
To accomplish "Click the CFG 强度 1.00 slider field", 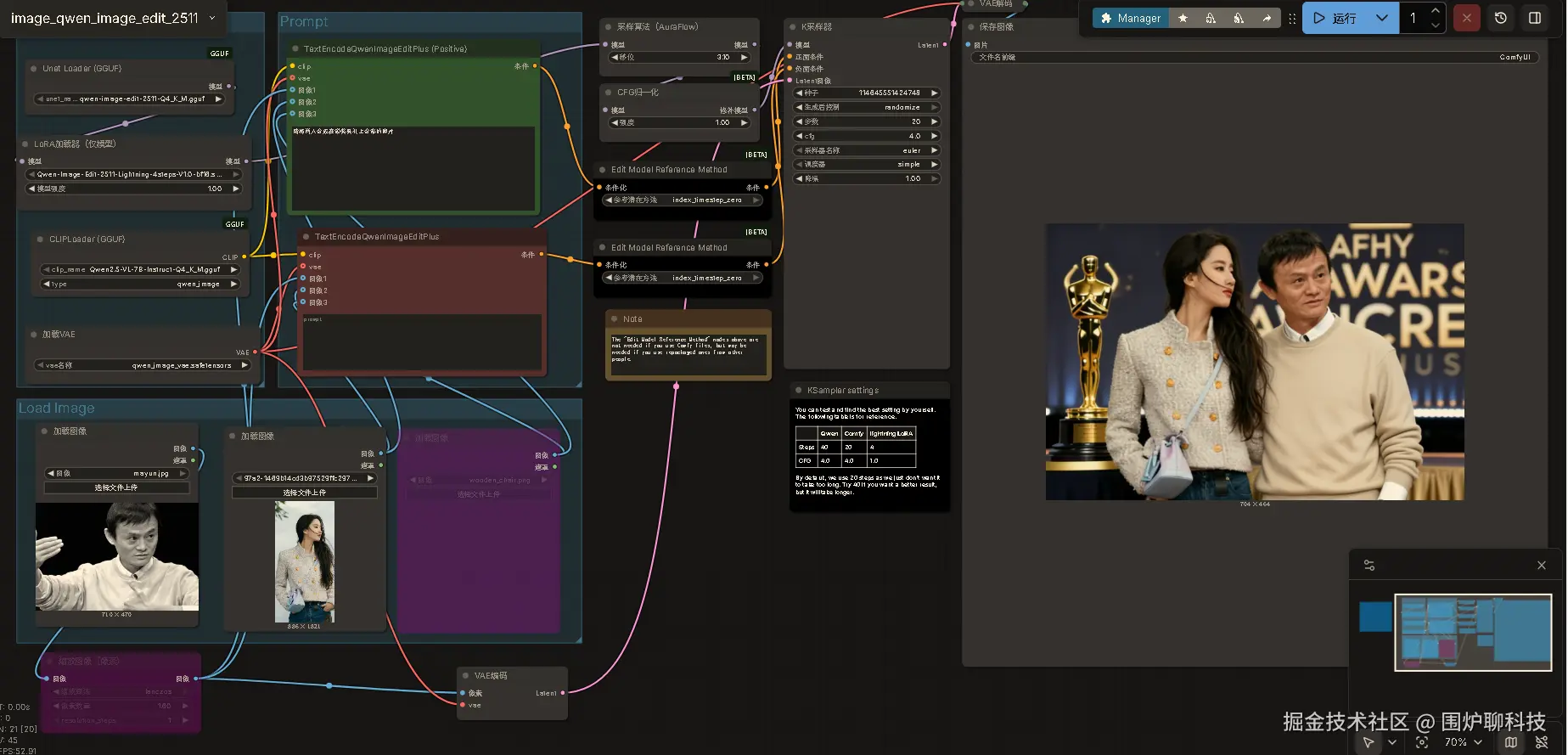I will coord(680,122).
